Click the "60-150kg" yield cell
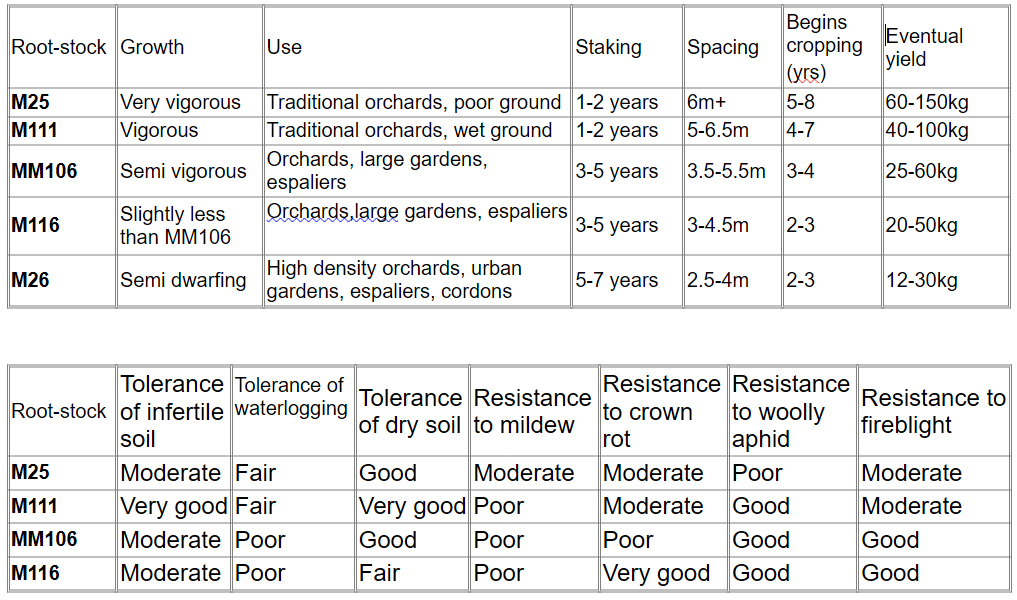 (927, 102)
